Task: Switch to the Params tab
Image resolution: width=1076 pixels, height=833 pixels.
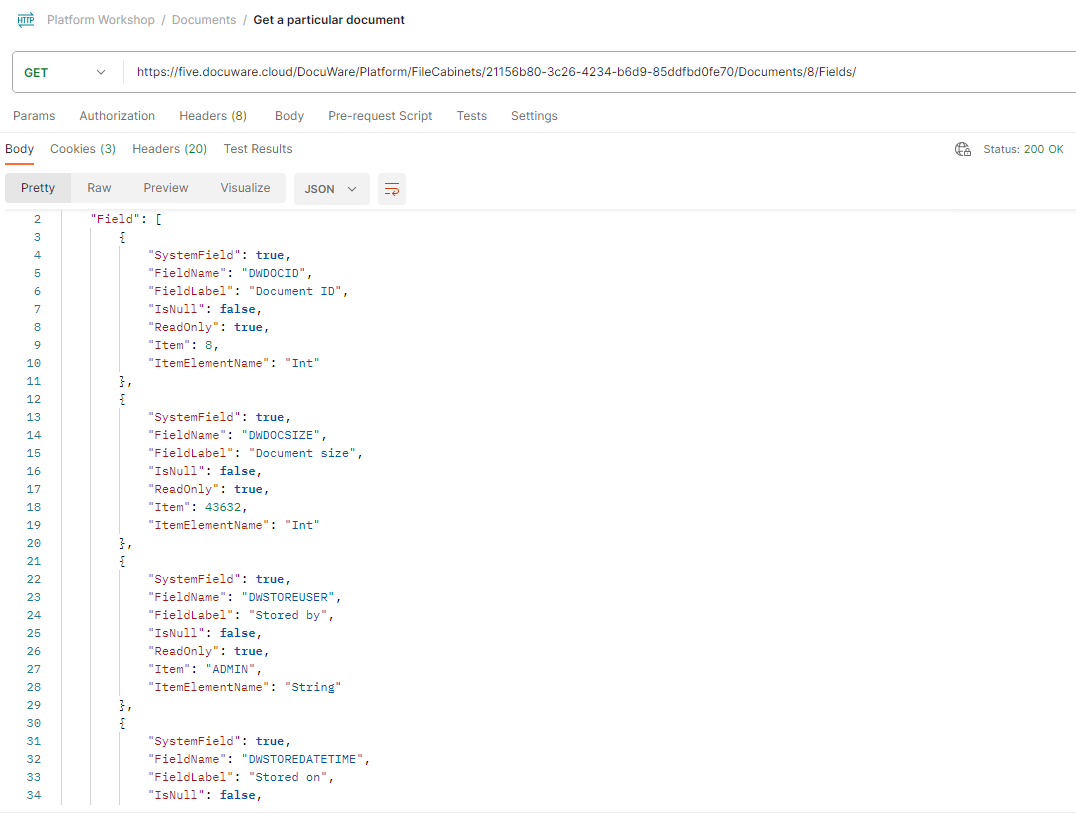Action: click(x=34, y=116)
